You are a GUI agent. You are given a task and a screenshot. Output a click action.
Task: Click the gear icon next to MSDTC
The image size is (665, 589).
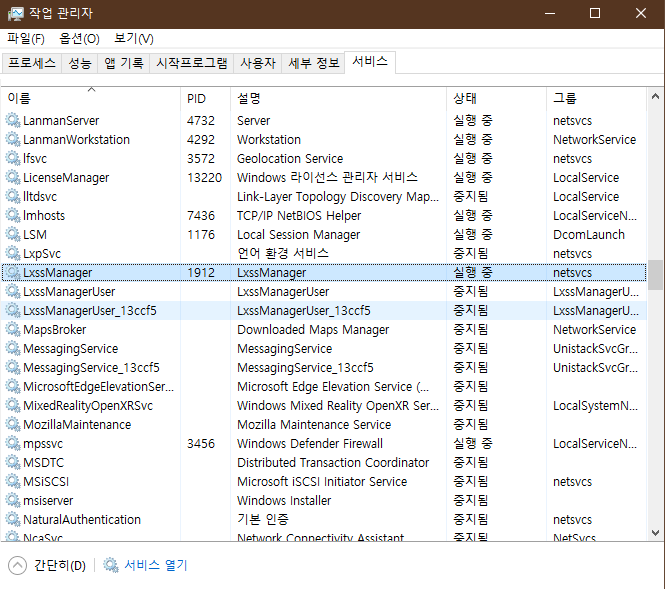point(13,462)
